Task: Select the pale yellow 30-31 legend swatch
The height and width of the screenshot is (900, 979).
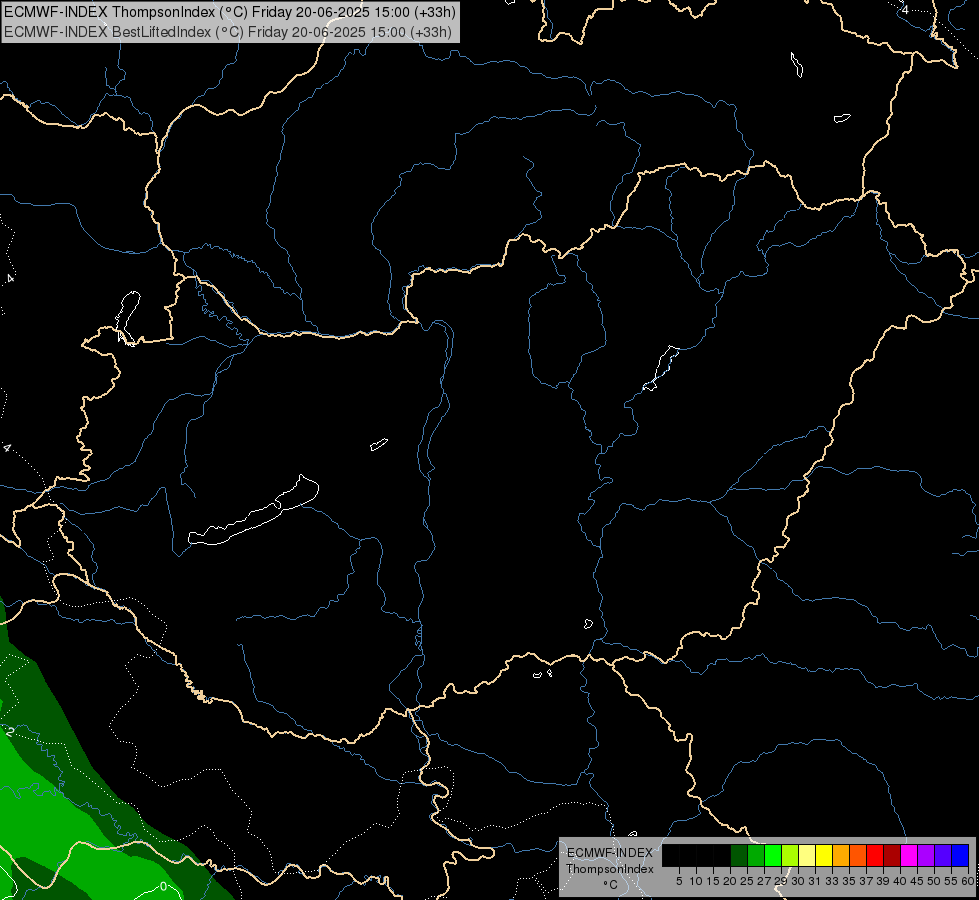Action: pyautogui.click(x=807, y=855)
